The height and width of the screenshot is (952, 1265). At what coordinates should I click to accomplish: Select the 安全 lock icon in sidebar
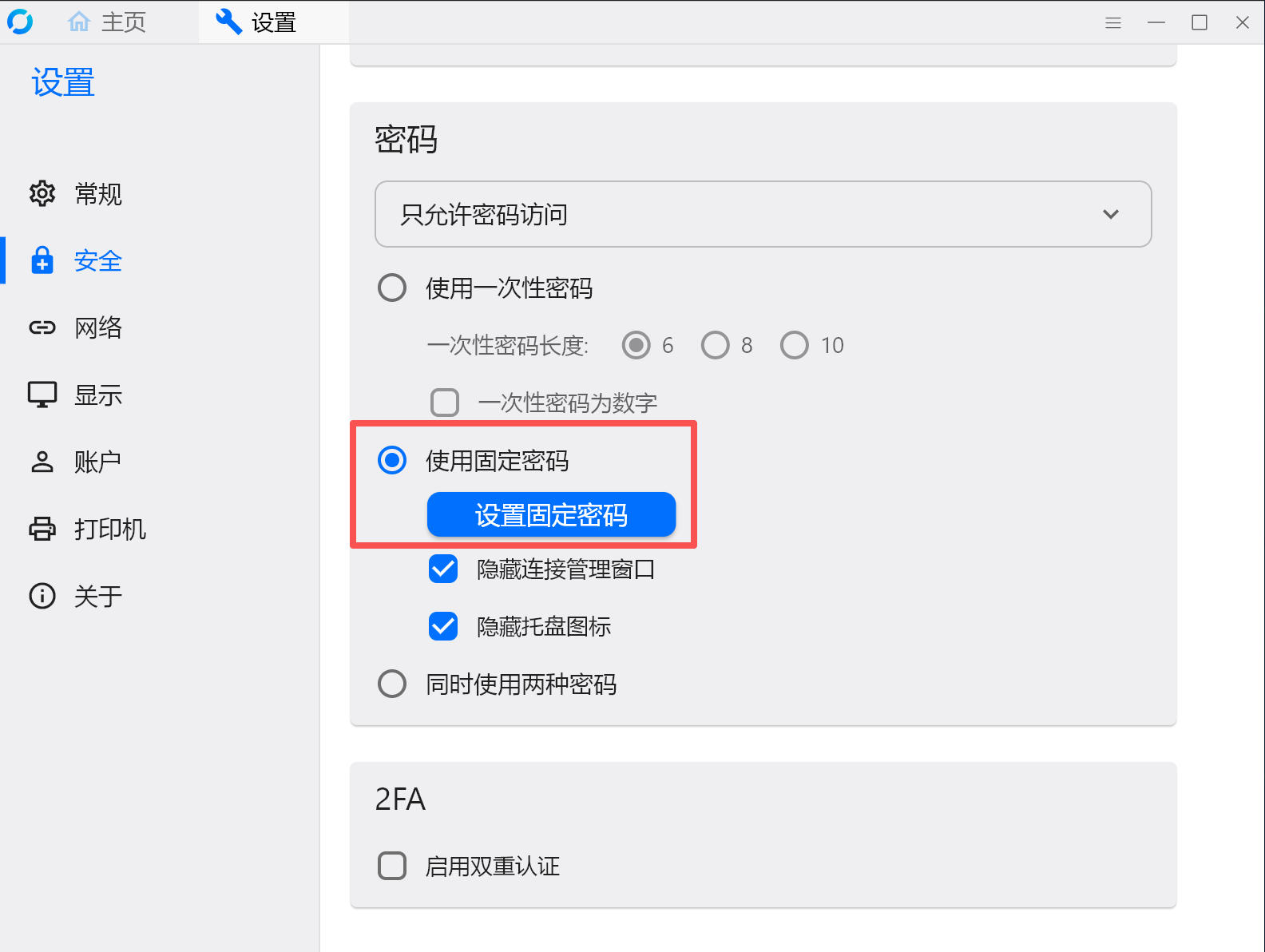pyautogui.click(x=42, y=260)
